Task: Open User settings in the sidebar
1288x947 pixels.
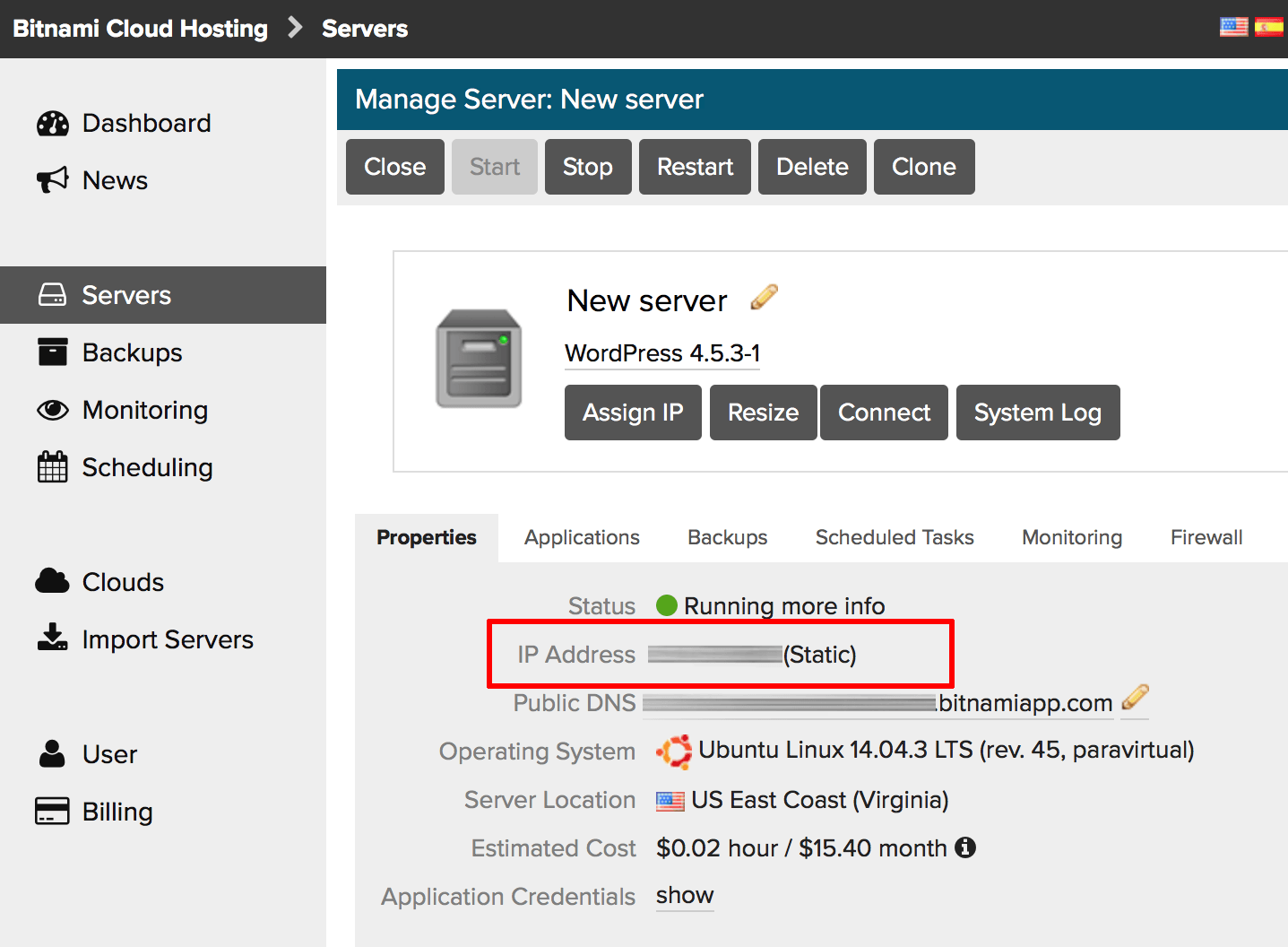Action: 163,754
